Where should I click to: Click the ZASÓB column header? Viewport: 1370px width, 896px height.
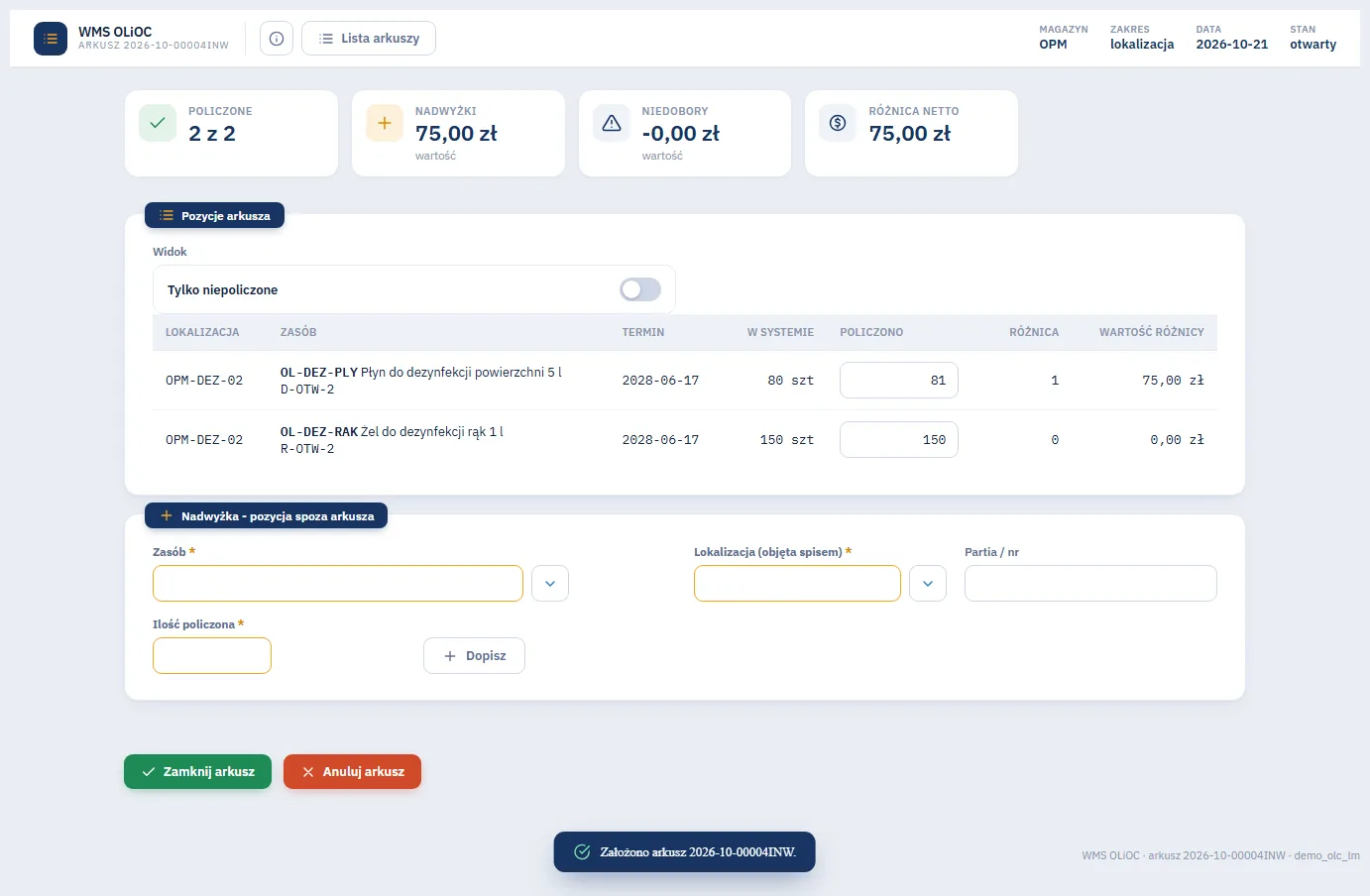298,333
